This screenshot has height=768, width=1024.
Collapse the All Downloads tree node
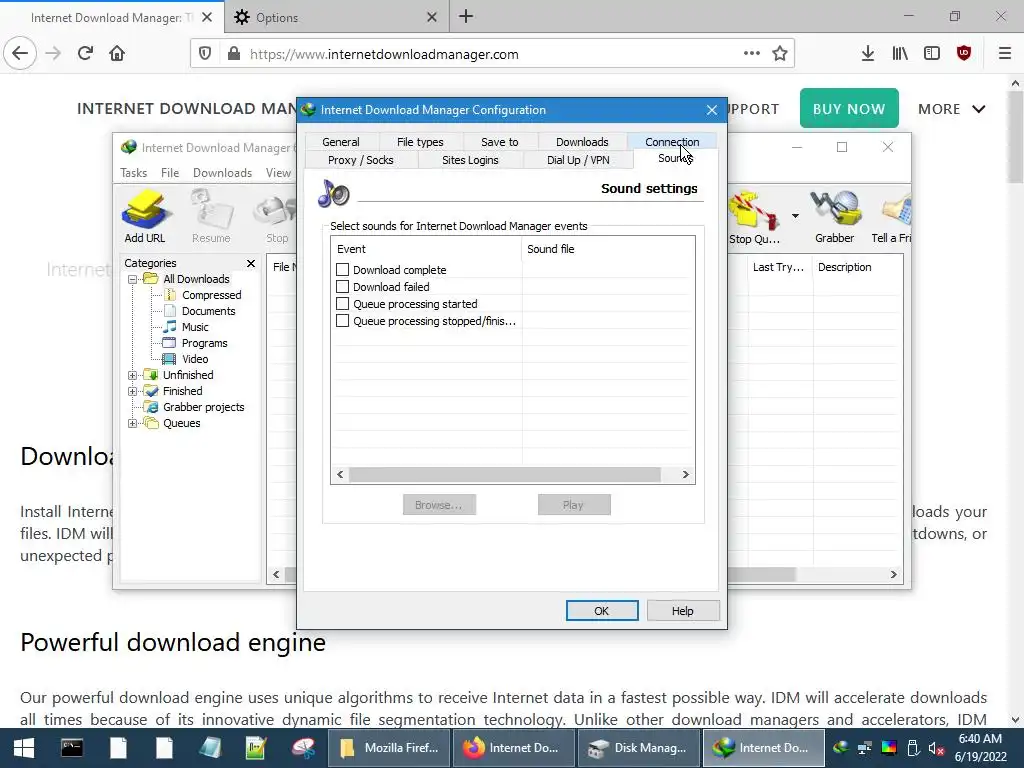click(133, 280)
